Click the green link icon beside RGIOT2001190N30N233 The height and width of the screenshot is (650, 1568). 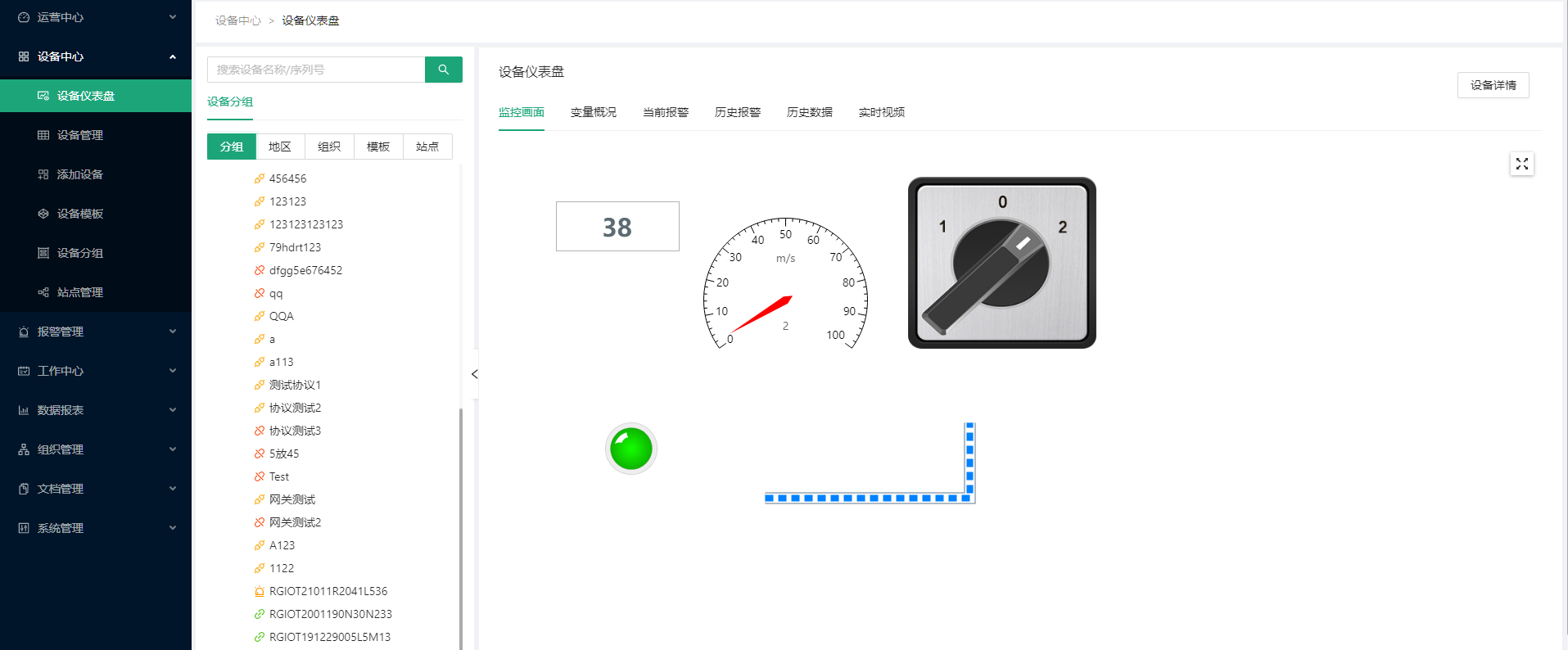pos(259,614)
